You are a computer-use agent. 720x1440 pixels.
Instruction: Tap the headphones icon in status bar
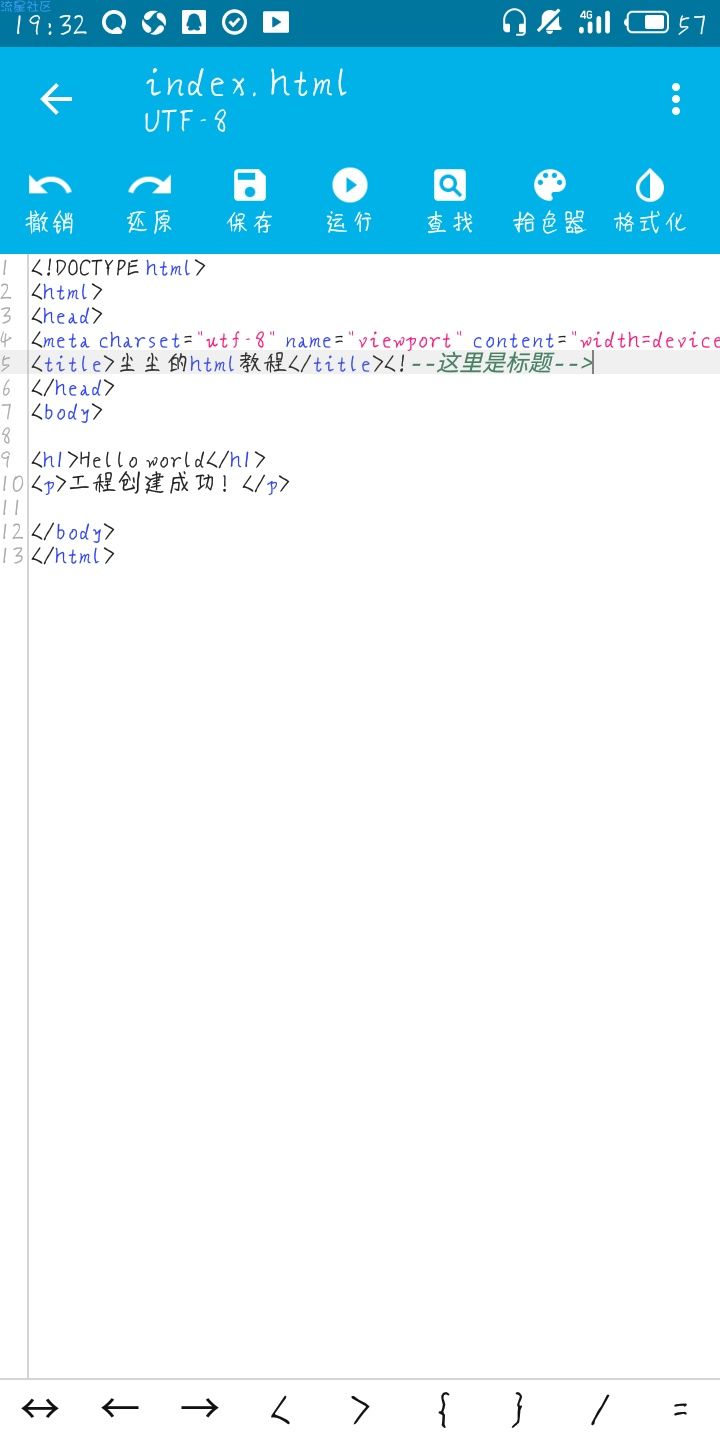pyautogui.click(x=514, y=22)
